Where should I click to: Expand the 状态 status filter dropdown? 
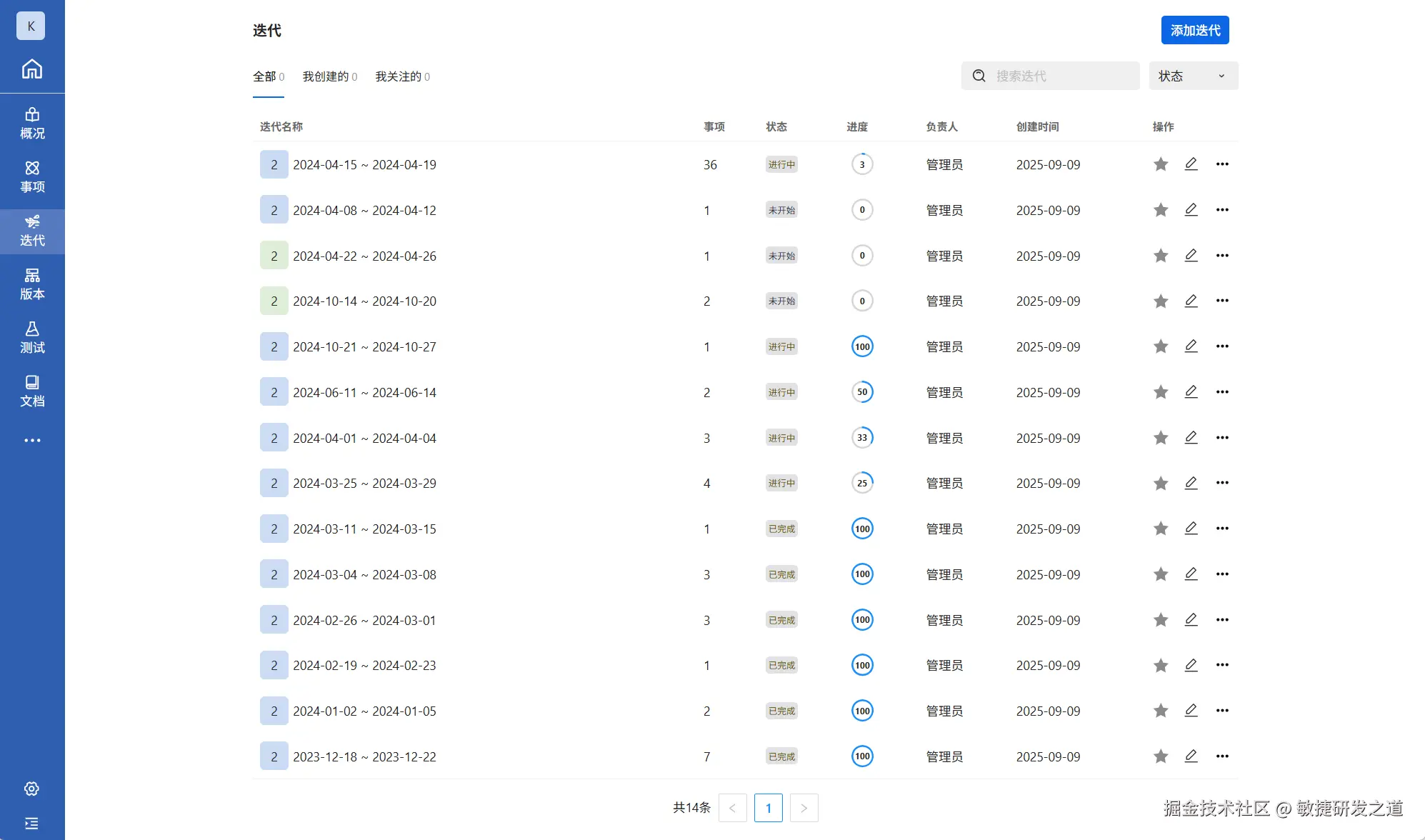coord(1193,76)
